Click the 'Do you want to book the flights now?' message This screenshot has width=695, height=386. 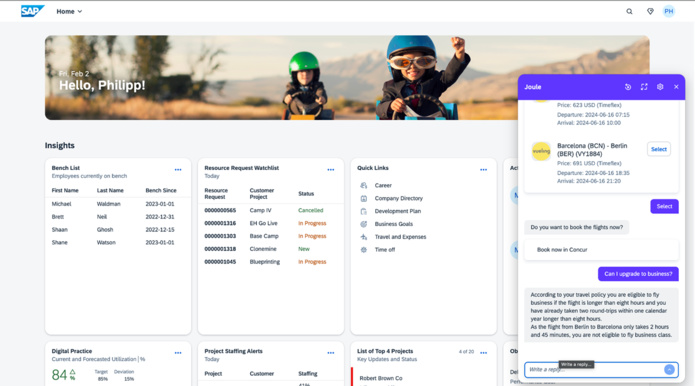(x=576, y=227)
